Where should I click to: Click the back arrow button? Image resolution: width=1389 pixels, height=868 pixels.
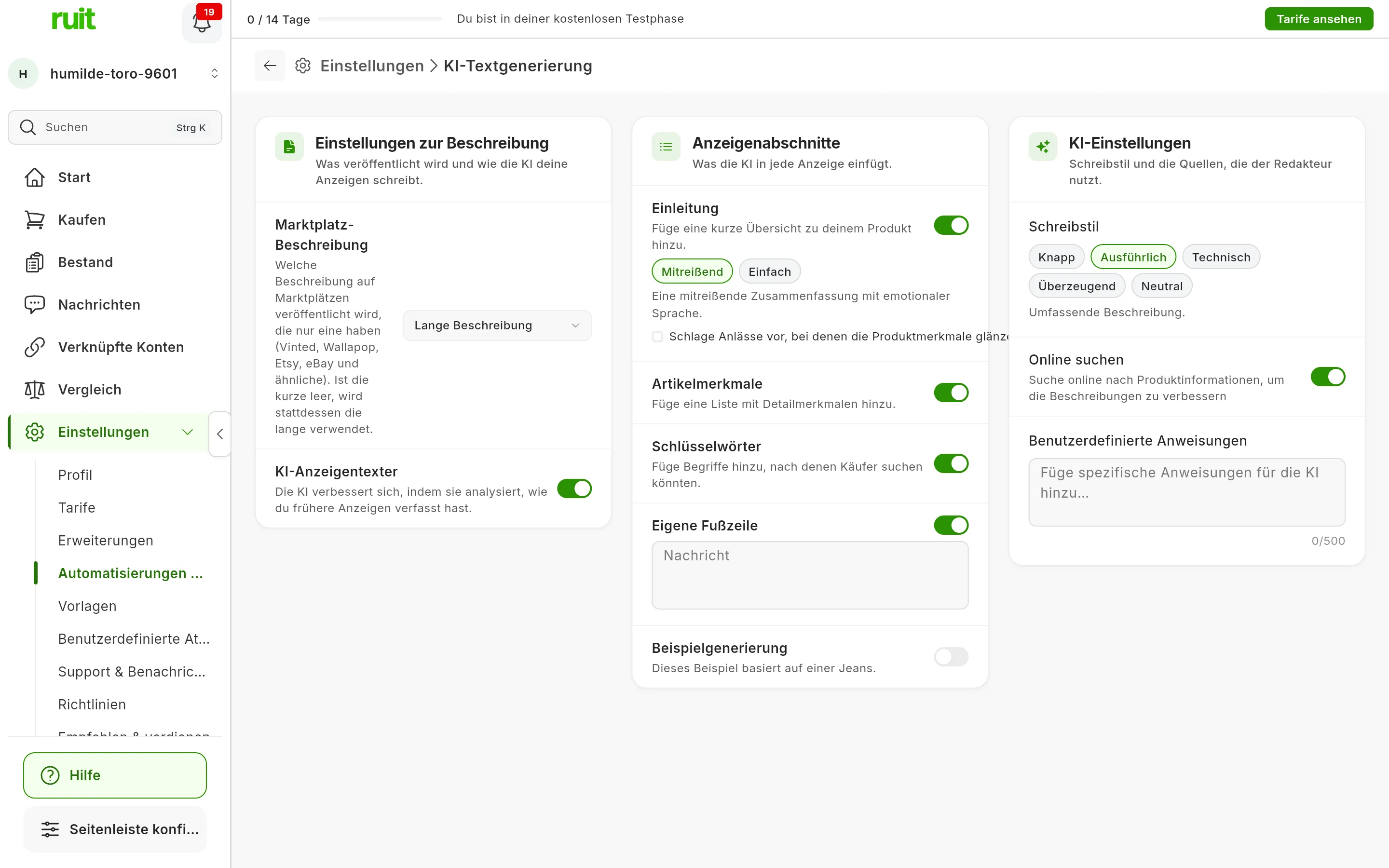point(270,66)
